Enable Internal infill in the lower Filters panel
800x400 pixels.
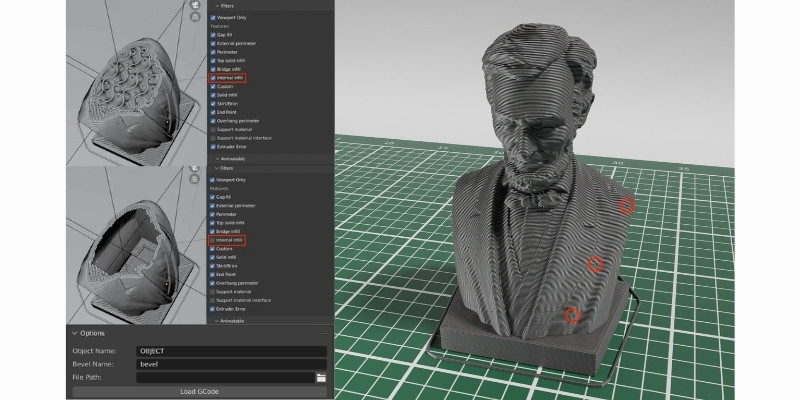point(213,240)
